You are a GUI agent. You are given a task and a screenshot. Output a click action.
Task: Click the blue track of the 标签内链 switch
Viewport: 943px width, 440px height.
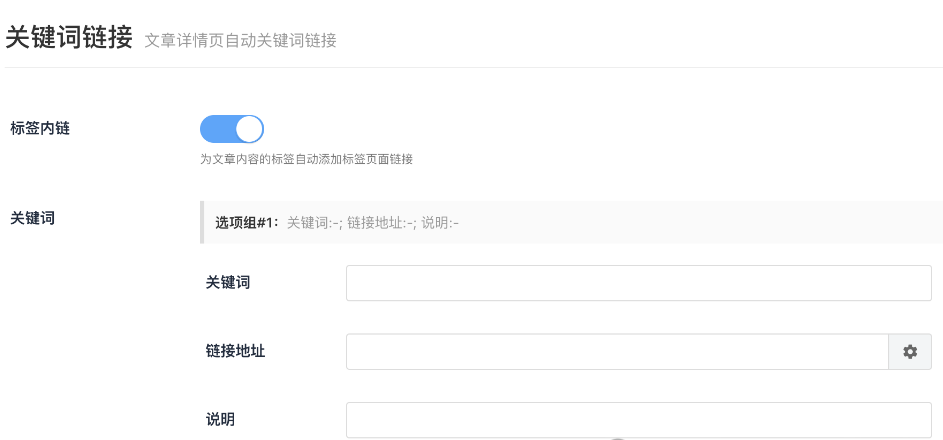click(x=217, y=129)
